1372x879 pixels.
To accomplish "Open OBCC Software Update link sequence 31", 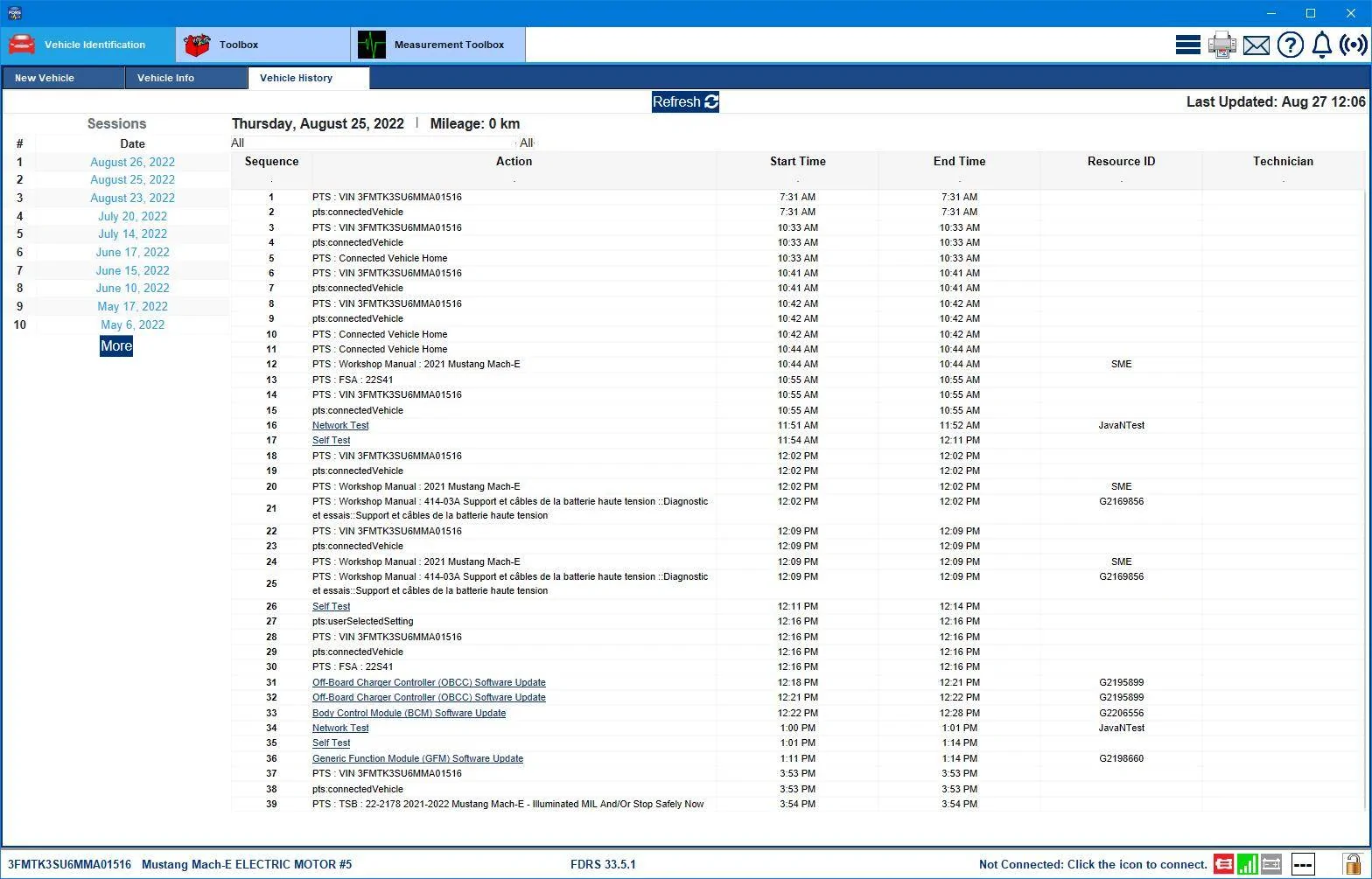I will (x=429, y=682).
